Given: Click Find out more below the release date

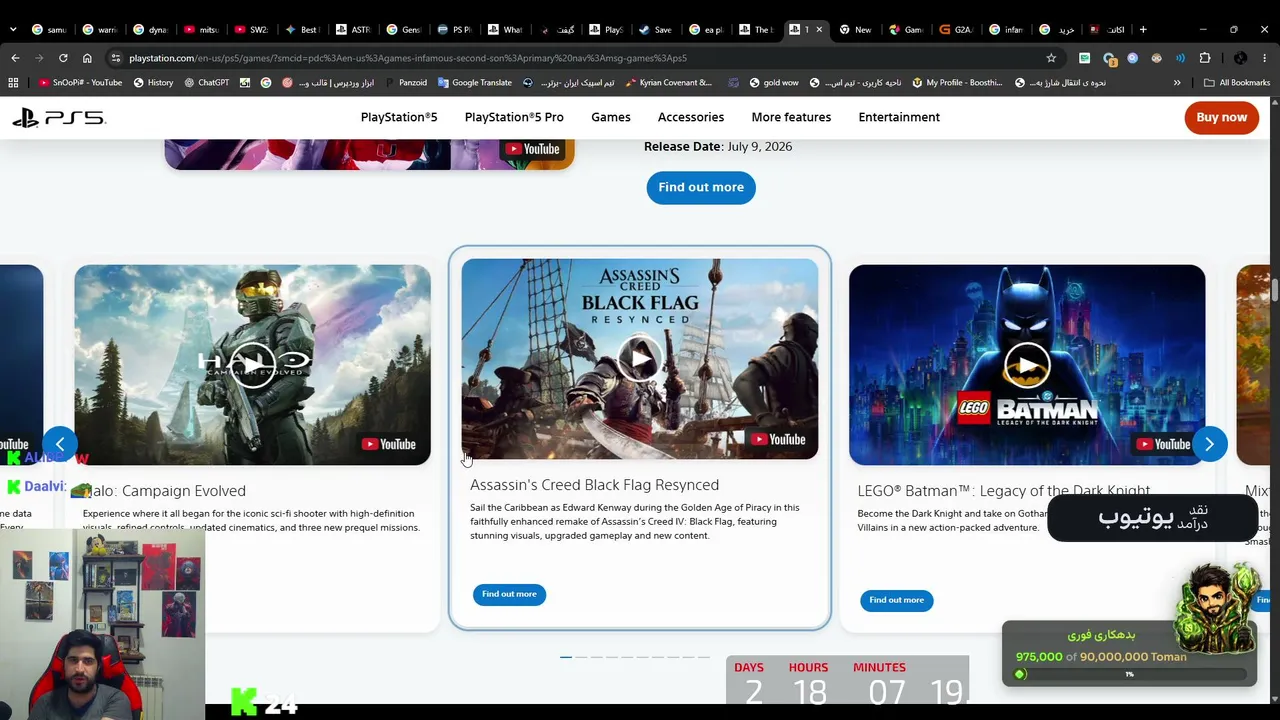Looking at the screenshot, I should pyautogui.click(x=701, y=187).
